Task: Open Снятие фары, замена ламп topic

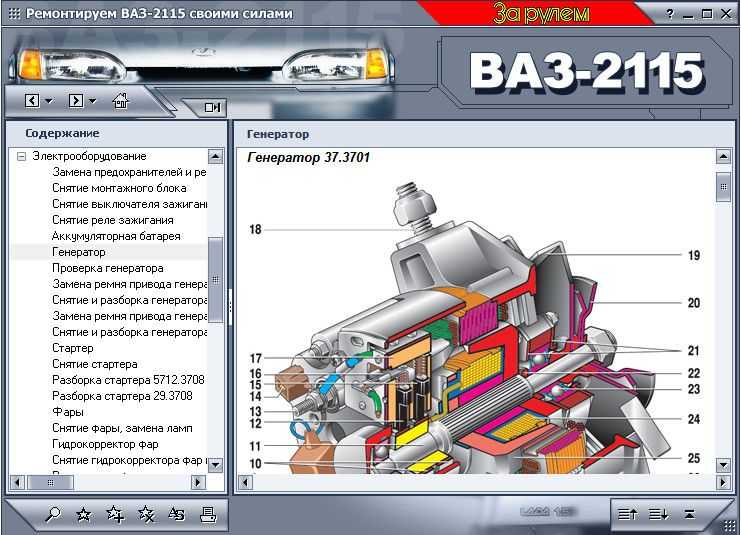Action: coord(122,428)
